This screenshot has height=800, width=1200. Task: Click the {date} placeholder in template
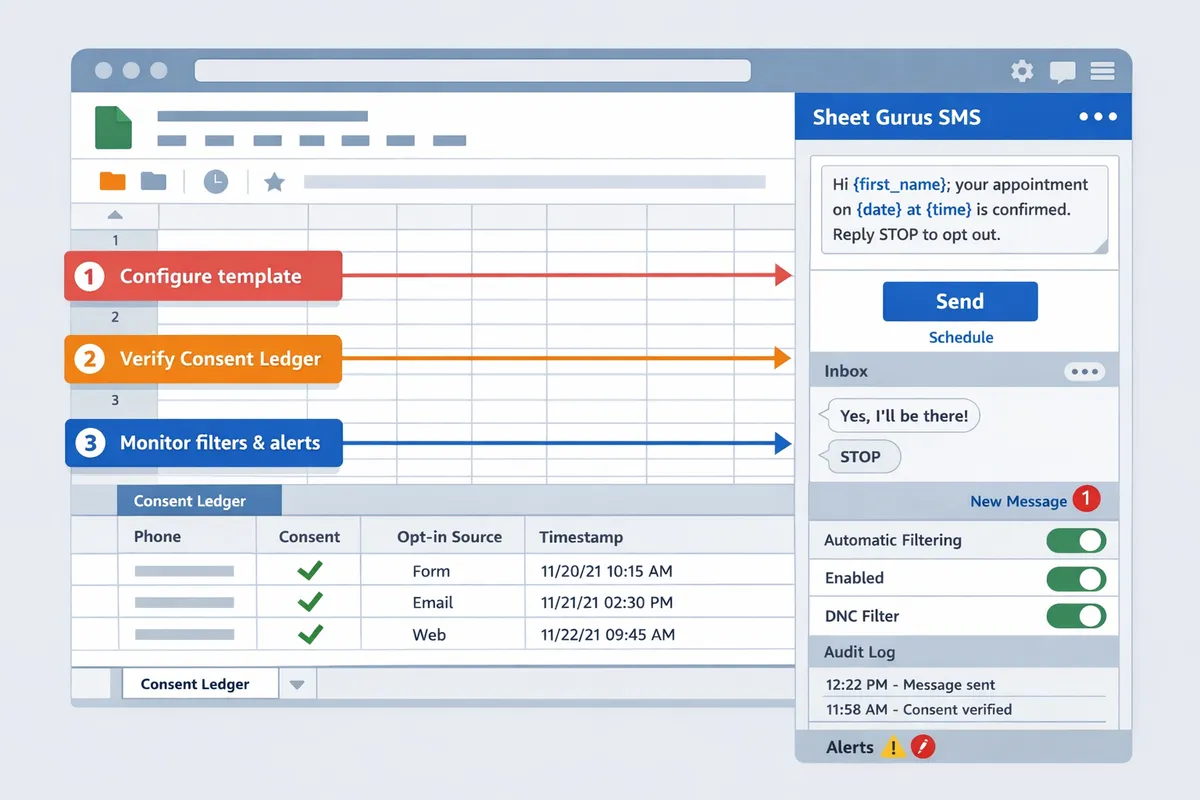coord(880,210)
